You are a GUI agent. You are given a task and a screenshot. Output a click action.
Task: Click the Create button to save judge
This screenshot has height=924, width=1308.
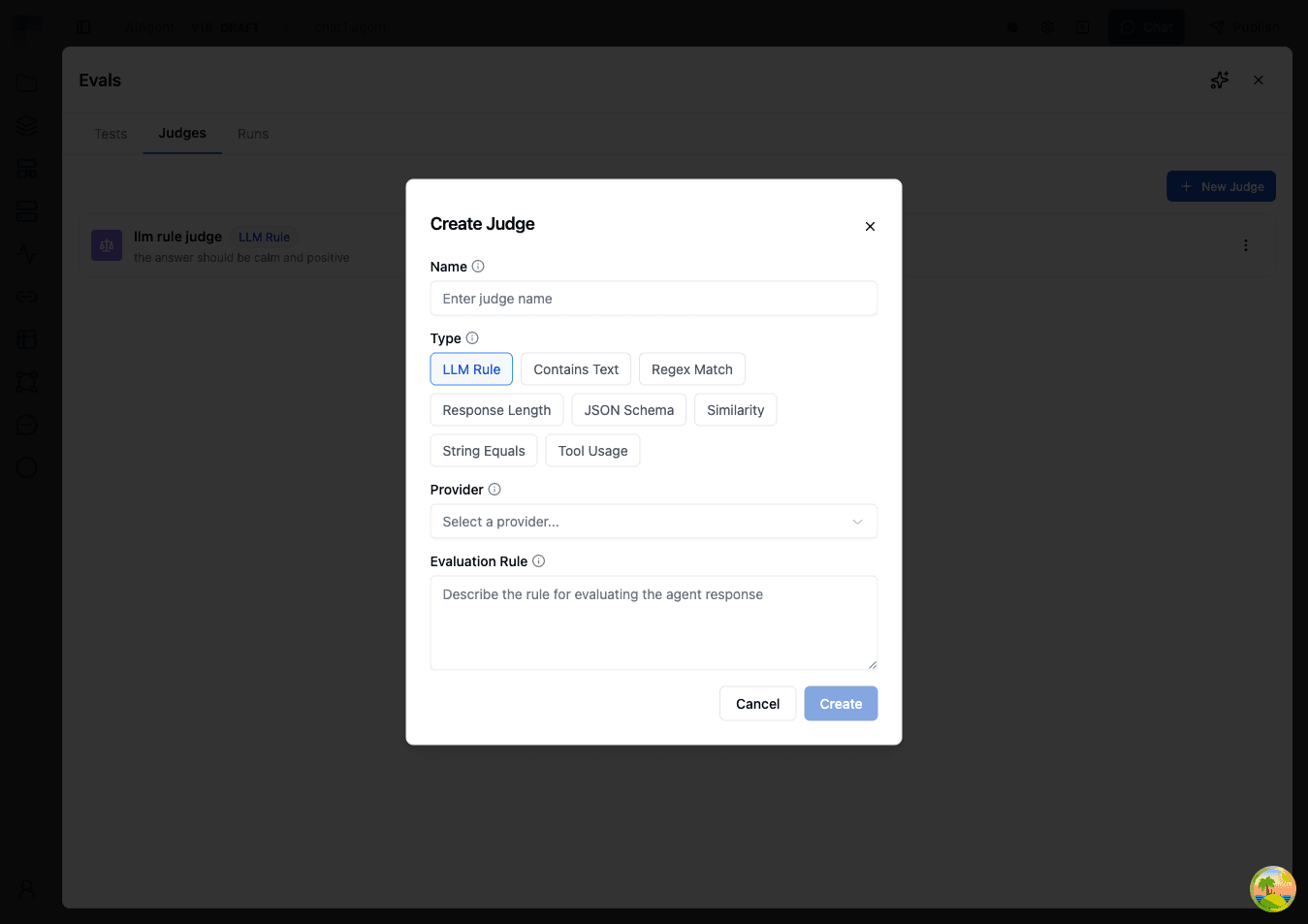click(x=840, y=703)
